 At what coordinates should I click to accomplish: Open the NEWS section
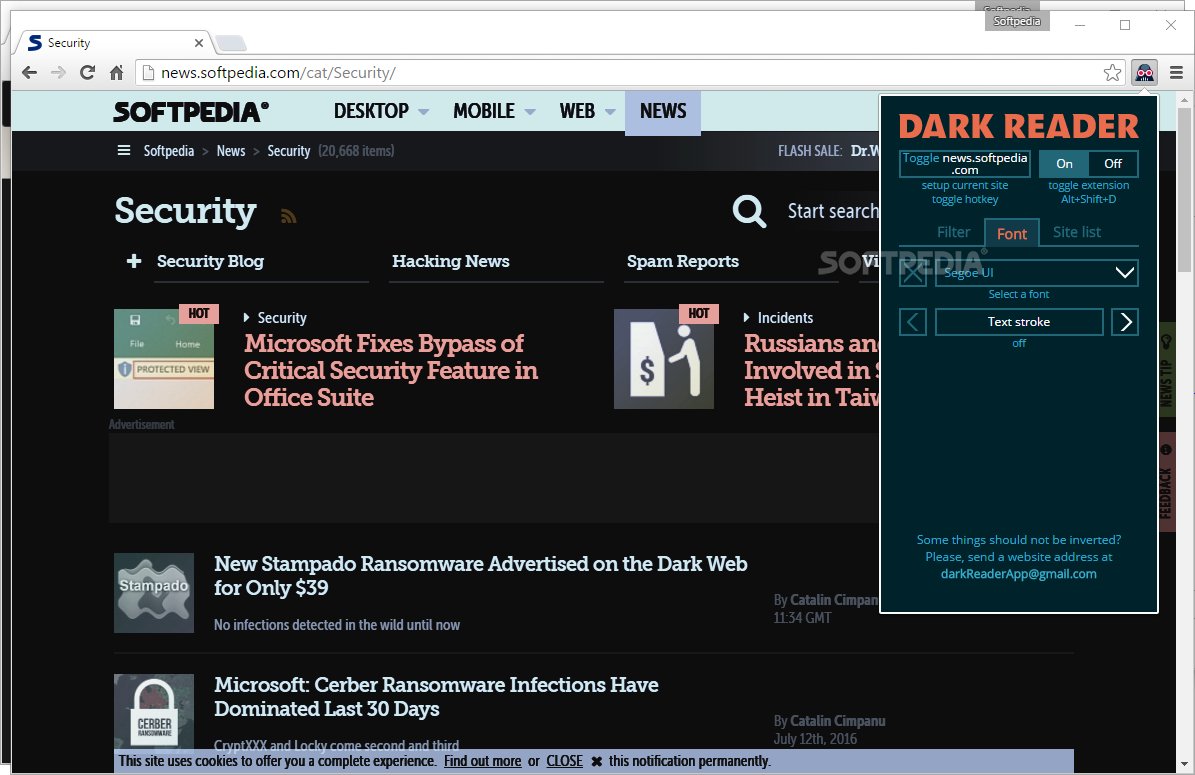coord(663,112)
